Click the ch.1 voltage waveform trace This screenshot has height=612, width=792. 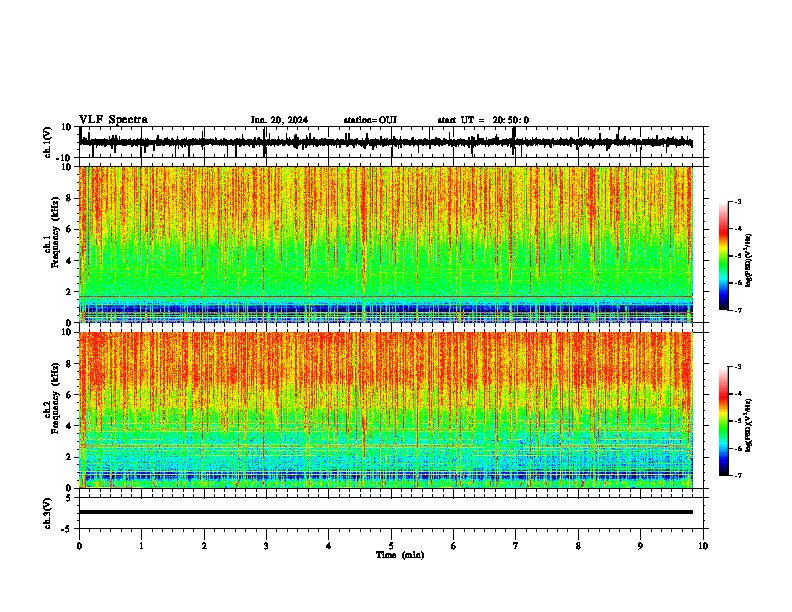point(386,142)
